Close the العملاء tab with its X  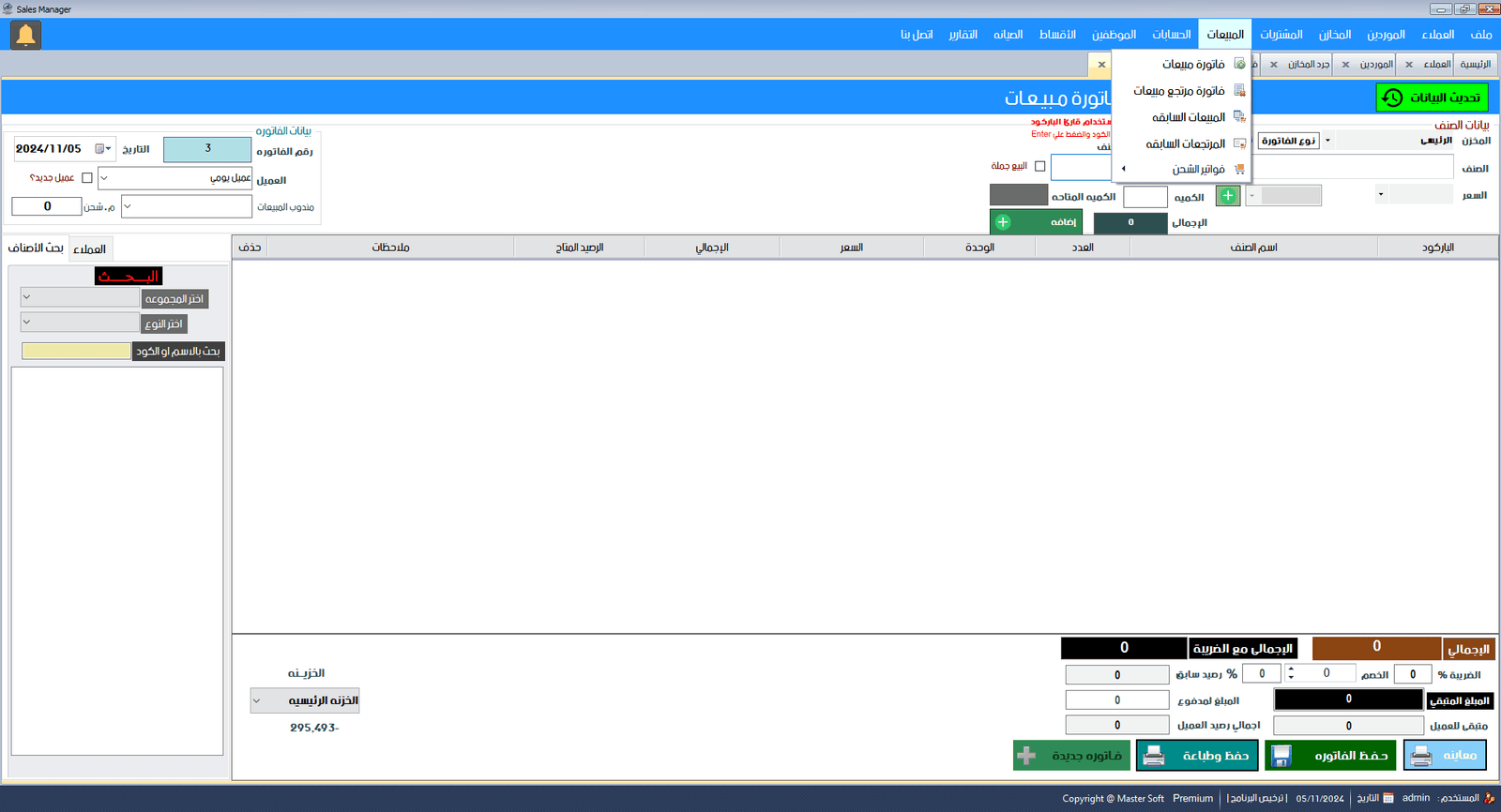click(1409, 65)
